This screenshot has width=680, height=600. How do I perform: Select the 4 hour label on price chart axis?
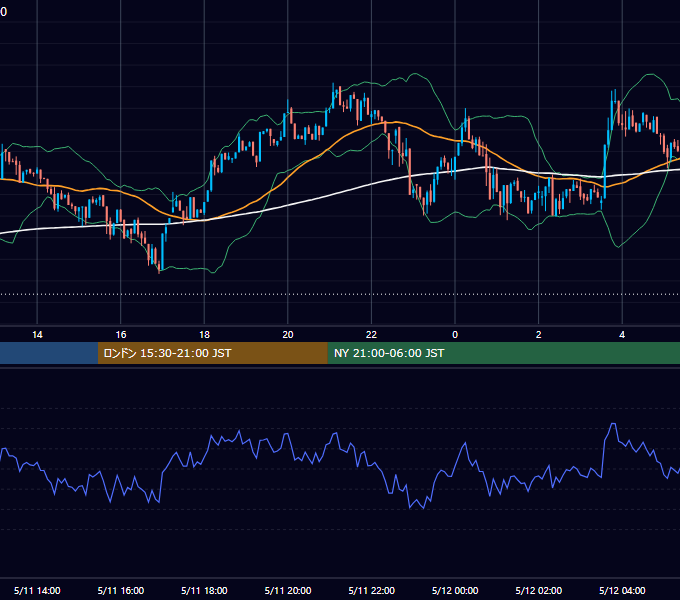click(622, 335)
